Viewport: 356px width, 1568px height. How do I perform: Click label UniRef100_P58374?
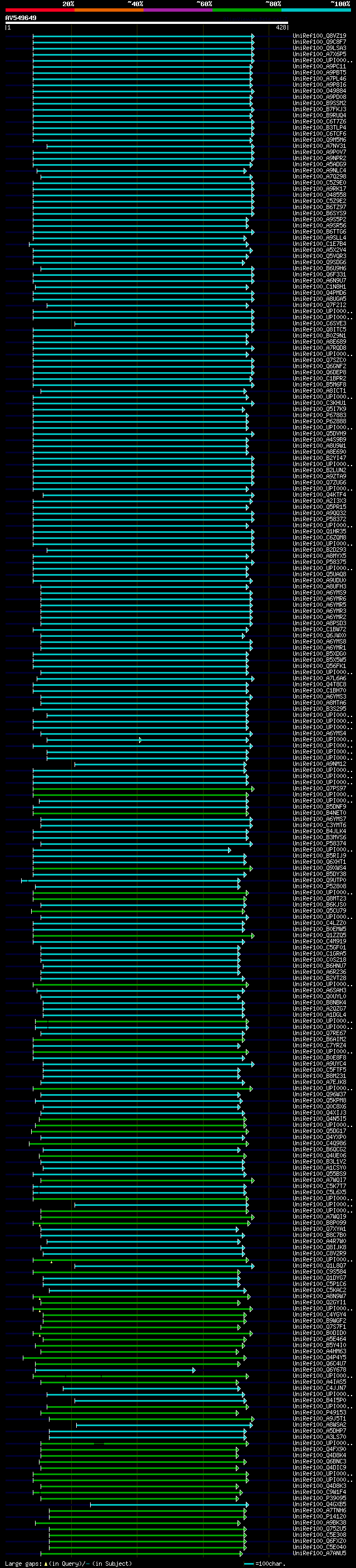(319, 844)
